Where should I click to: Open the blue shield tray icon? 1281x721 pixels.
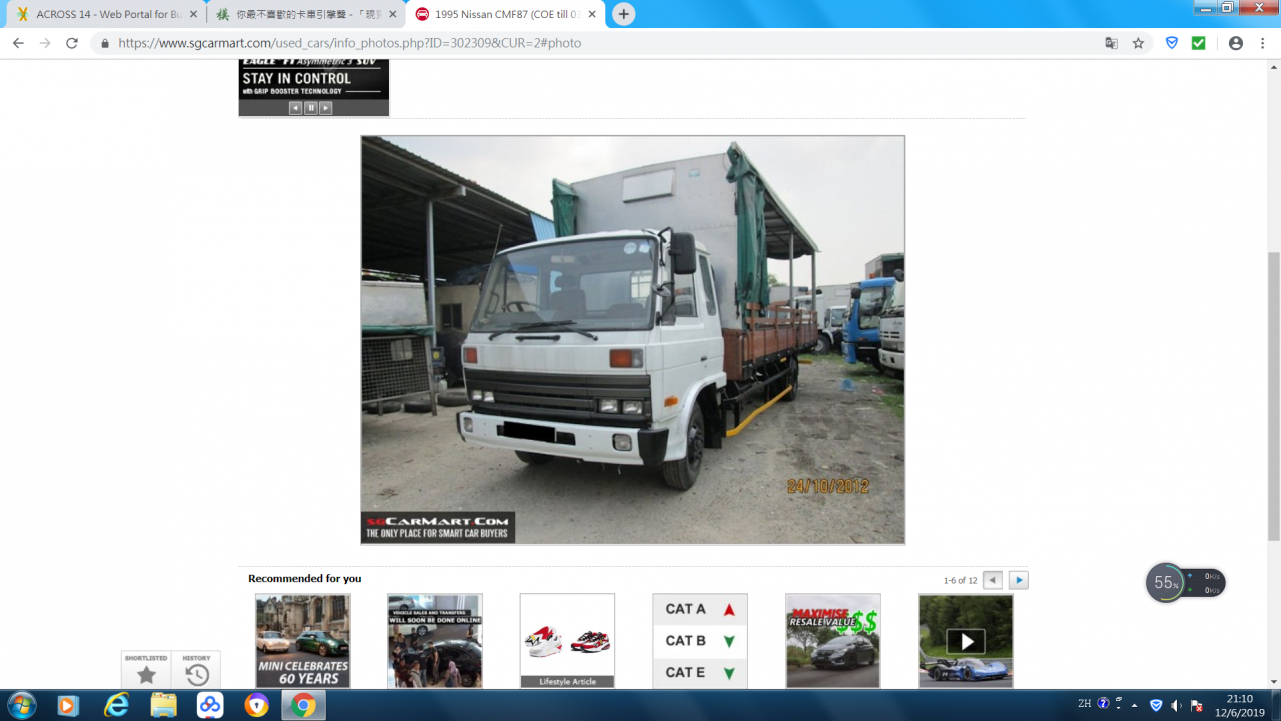pos(1156,705)
